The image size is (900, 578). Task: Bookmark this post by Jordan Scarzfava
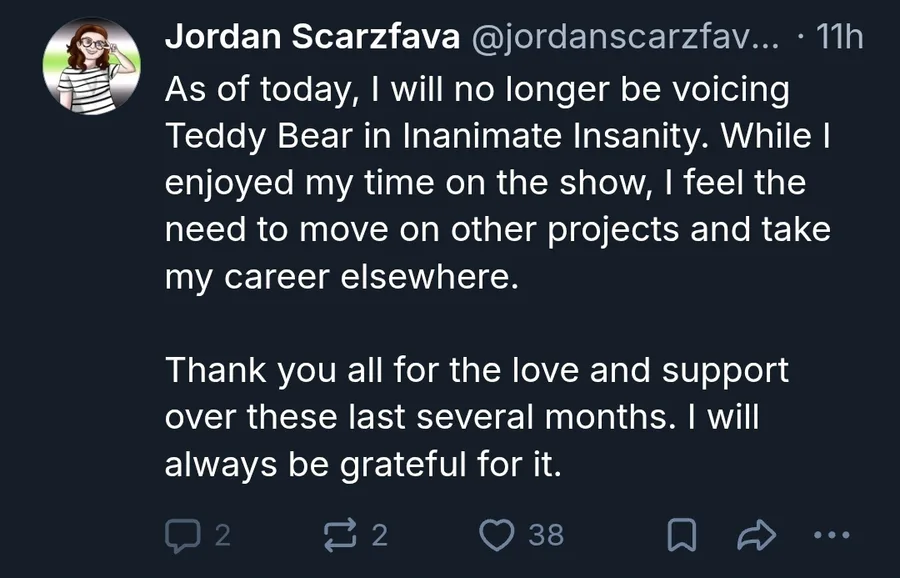(x=682, y=536)
